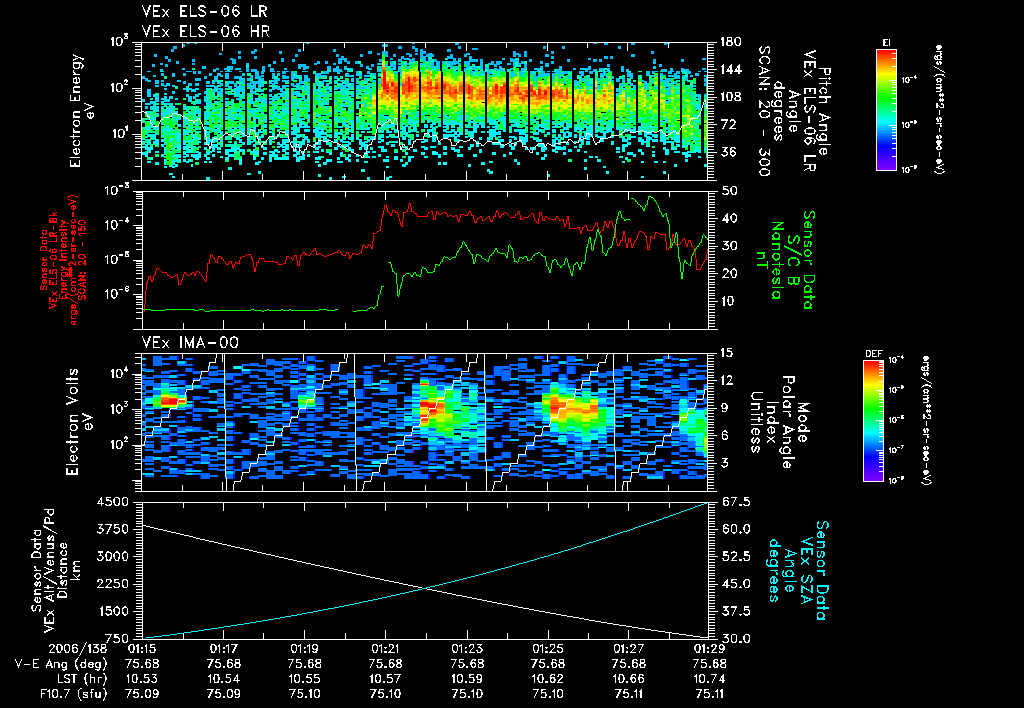This screenshot has width=1024, height=708.
Task: Click the cyan 'VEx SZA Angle' axis label
Action: point(798,570)
